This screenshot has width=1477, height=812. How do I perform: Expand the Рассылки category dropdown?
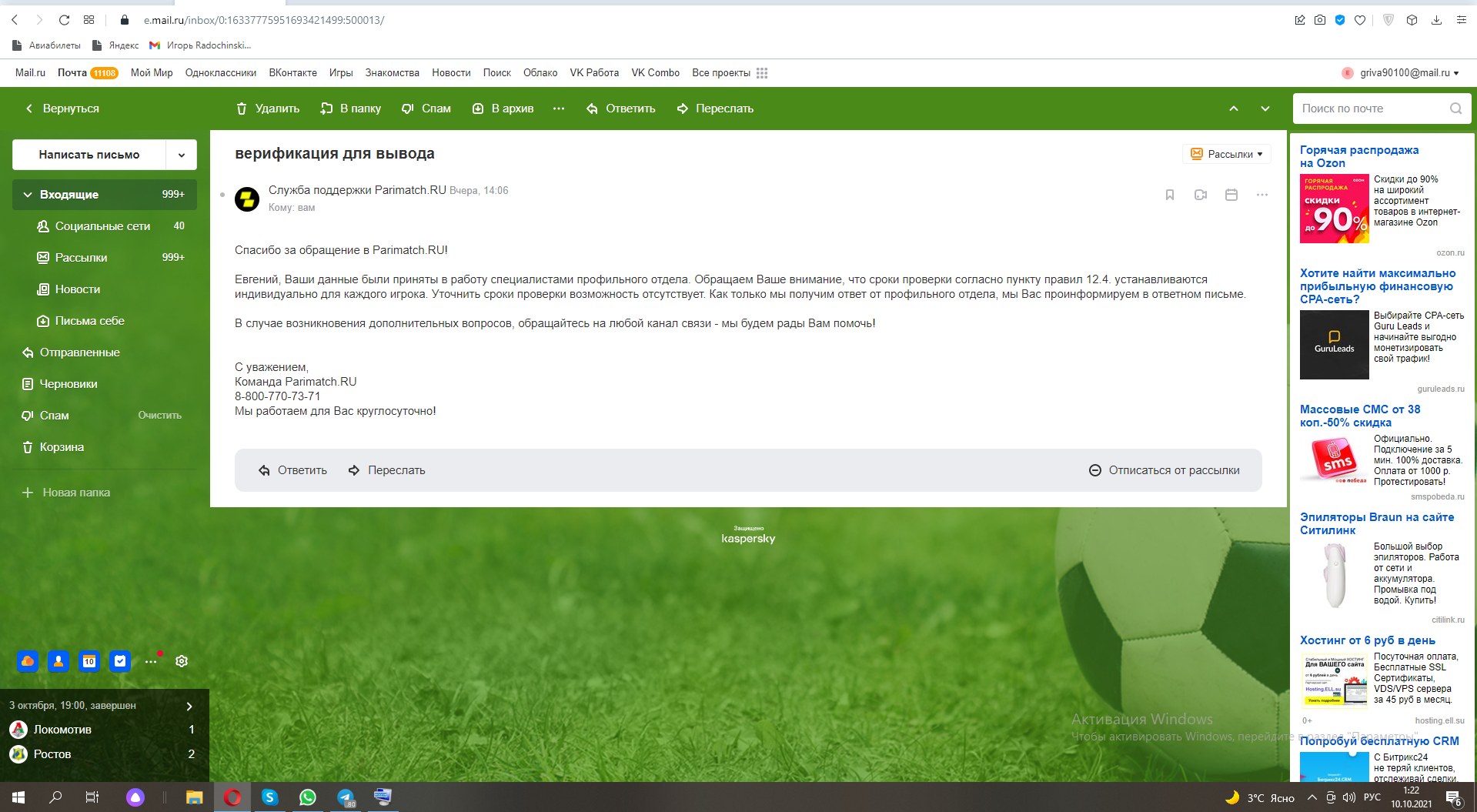tap(1227, 154)
